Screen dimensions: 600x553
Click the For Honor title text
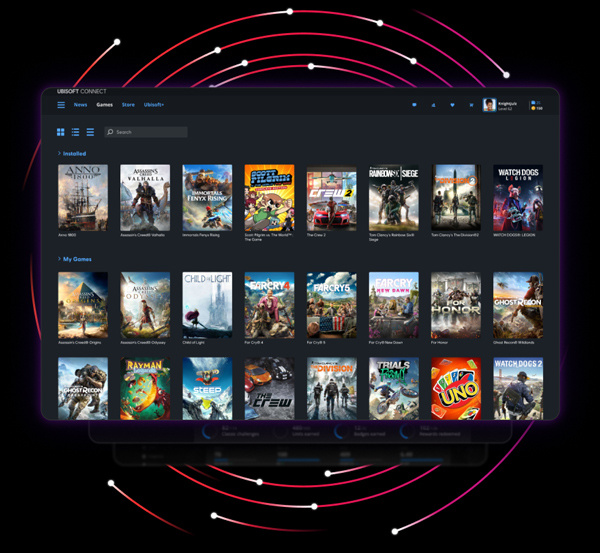(439, 343)
